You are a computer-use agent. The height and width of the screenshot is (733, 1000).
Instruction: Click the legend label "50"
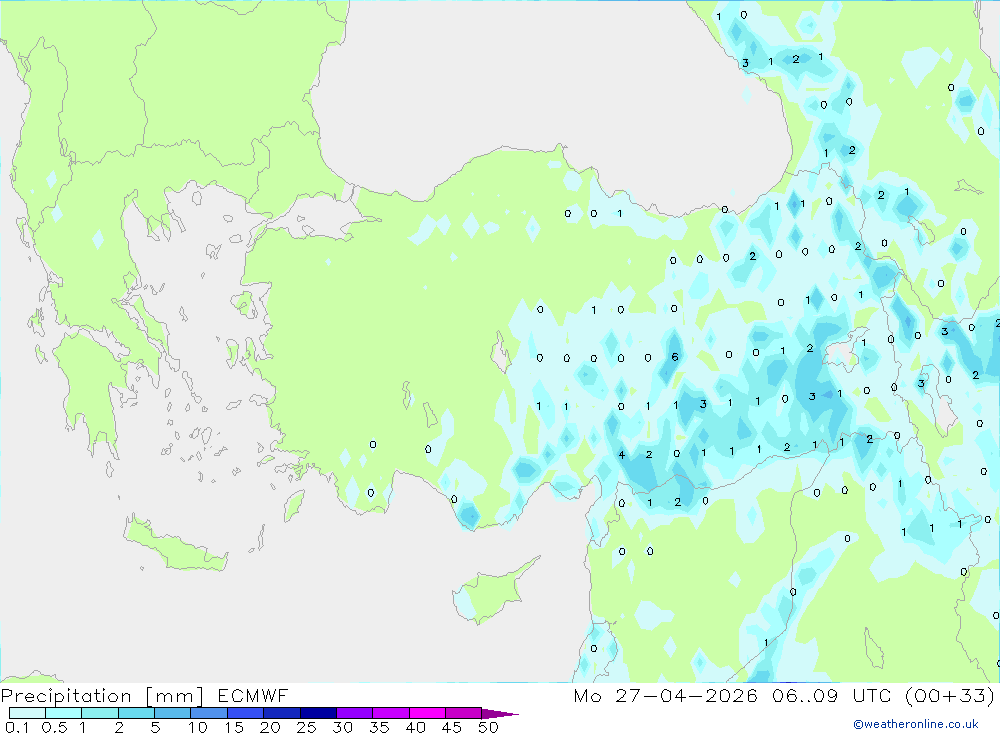pyautogui.click(x=488, y=727)
